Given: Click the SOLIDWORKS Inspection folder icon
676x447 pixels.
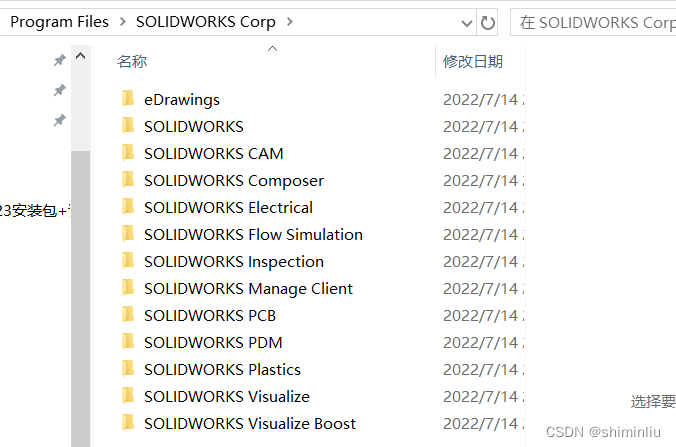Looking at the screenshot, I should [x=128, y=260].
